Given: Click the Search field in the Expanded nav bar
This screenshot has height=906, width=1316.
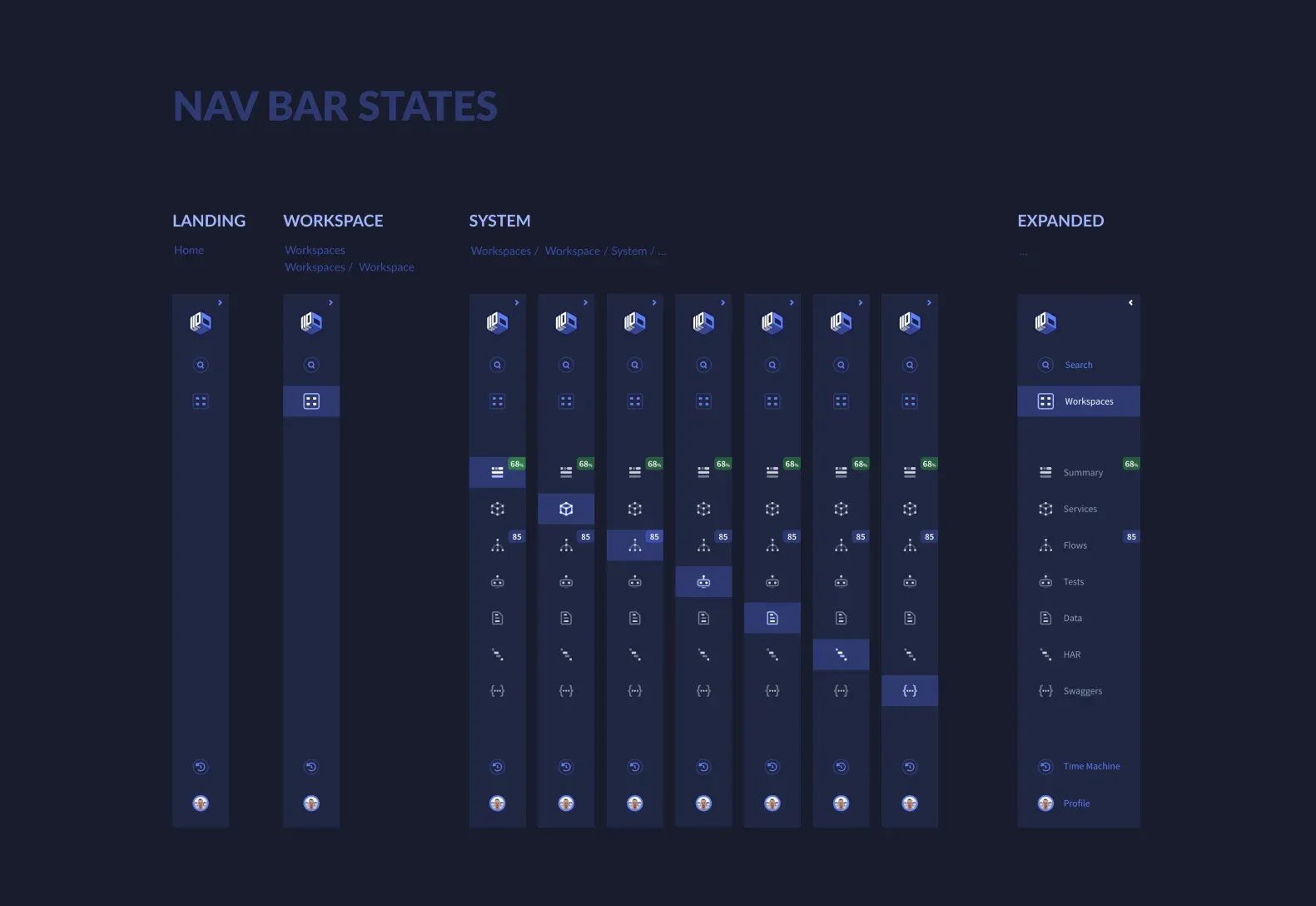Looking at the screenshot, I should tap(1079, 365).
